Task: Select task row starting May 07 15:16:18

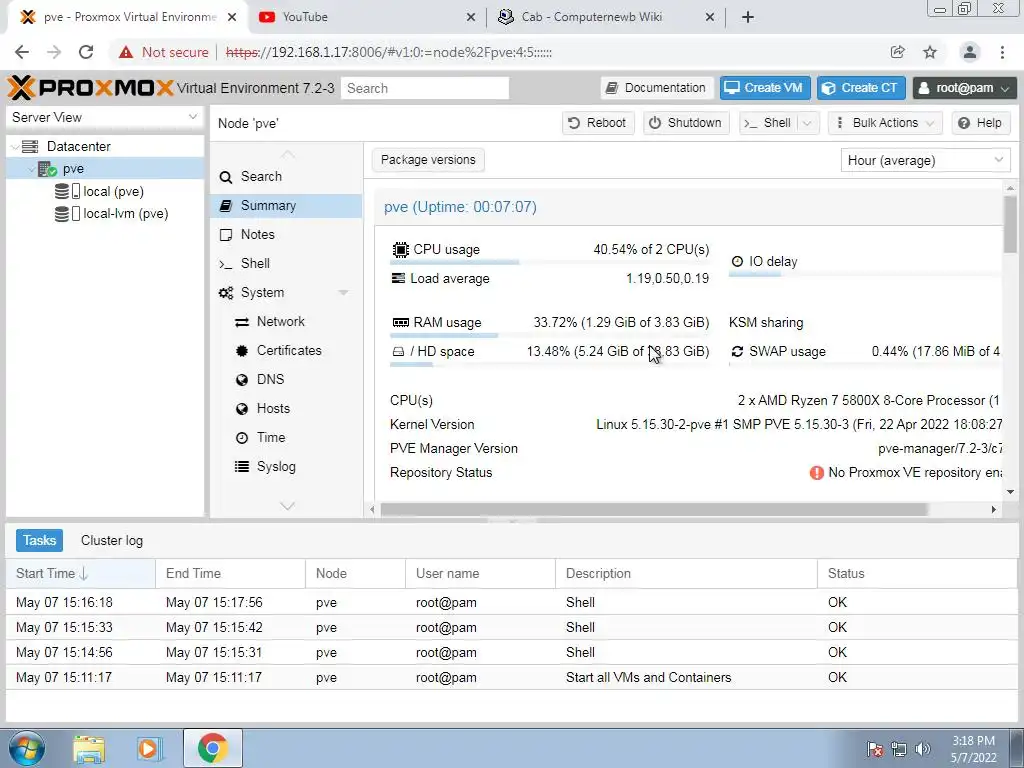Action: pyautogui.click(x=511, y=602)
